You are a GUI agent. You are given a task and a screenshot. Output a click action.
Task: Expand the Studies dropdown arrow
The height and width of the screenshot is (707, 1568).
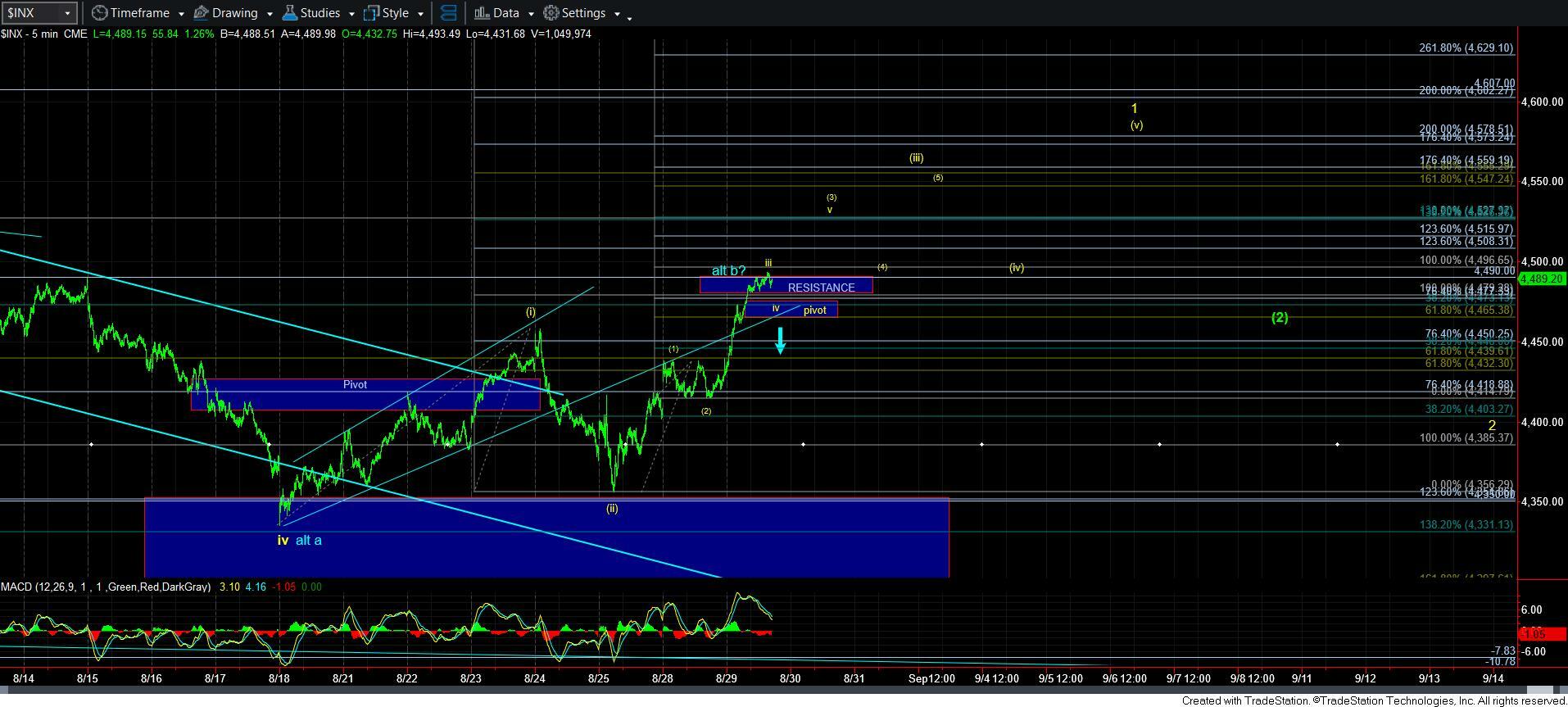[x=351, y=14]
